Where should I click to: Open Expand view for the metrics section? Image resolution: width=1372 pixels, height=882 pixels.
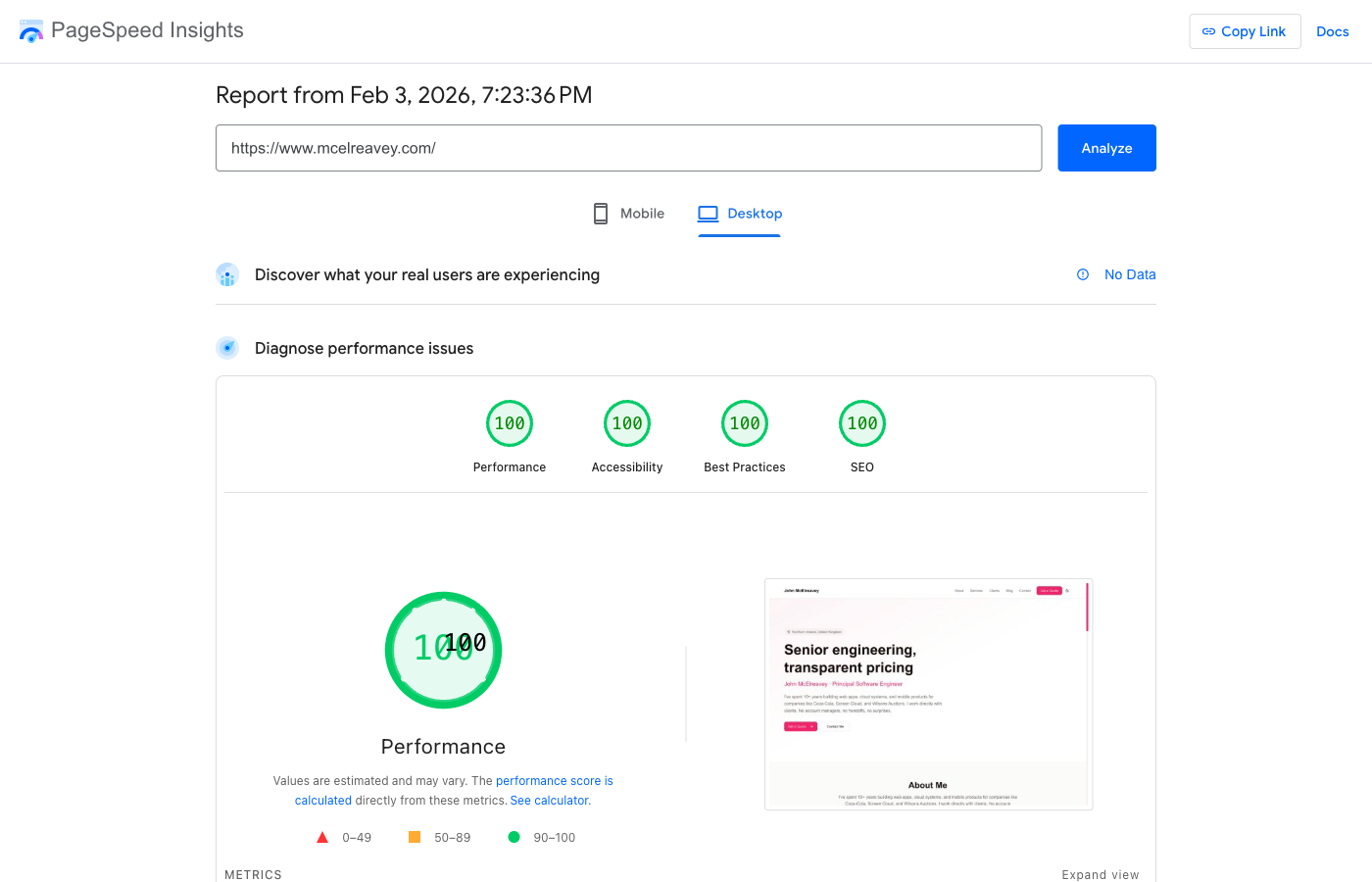(1101, 873)
